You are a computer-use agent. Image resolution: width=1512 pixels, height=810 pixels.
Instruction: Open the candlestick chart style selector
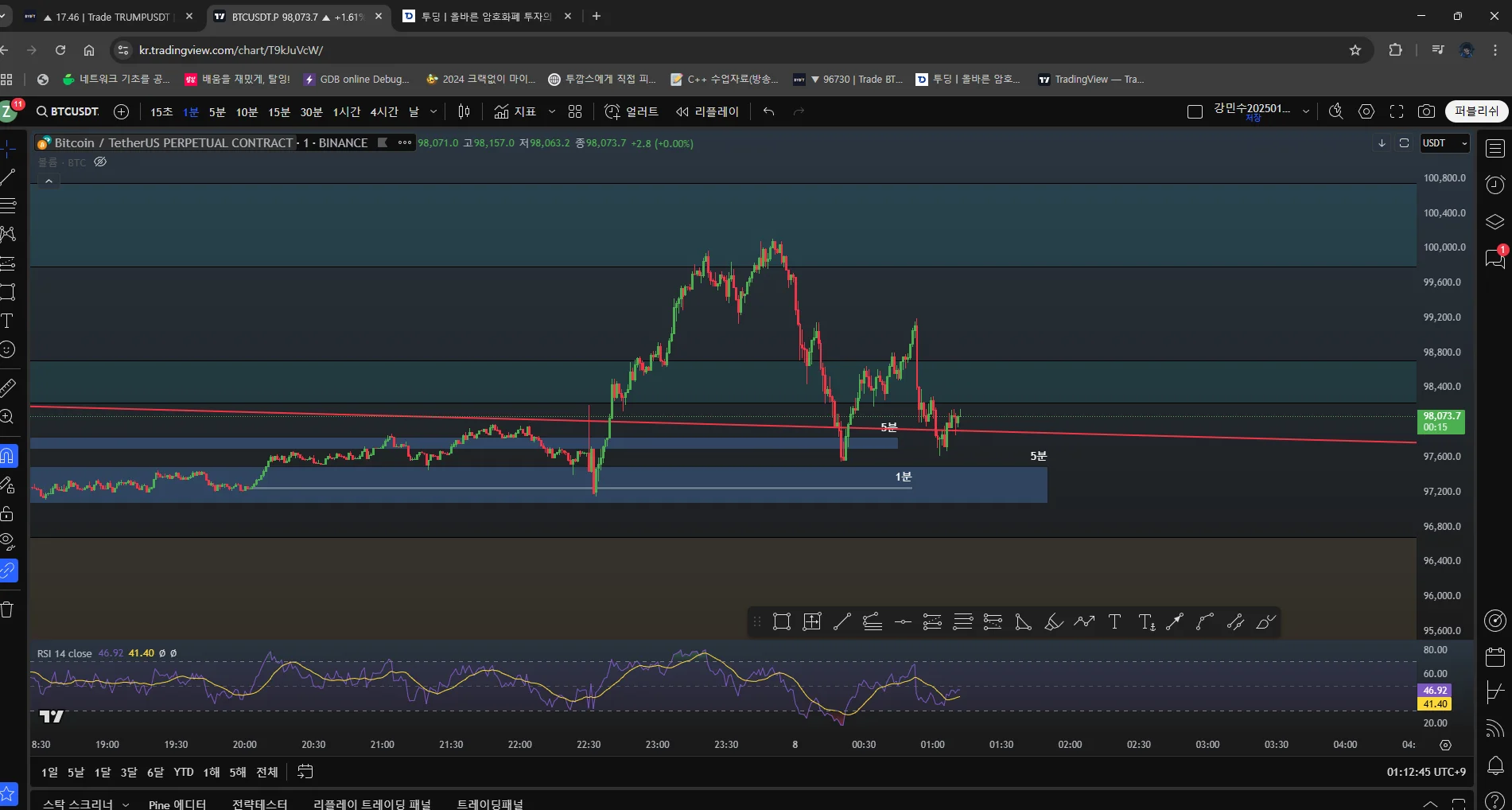464,111
